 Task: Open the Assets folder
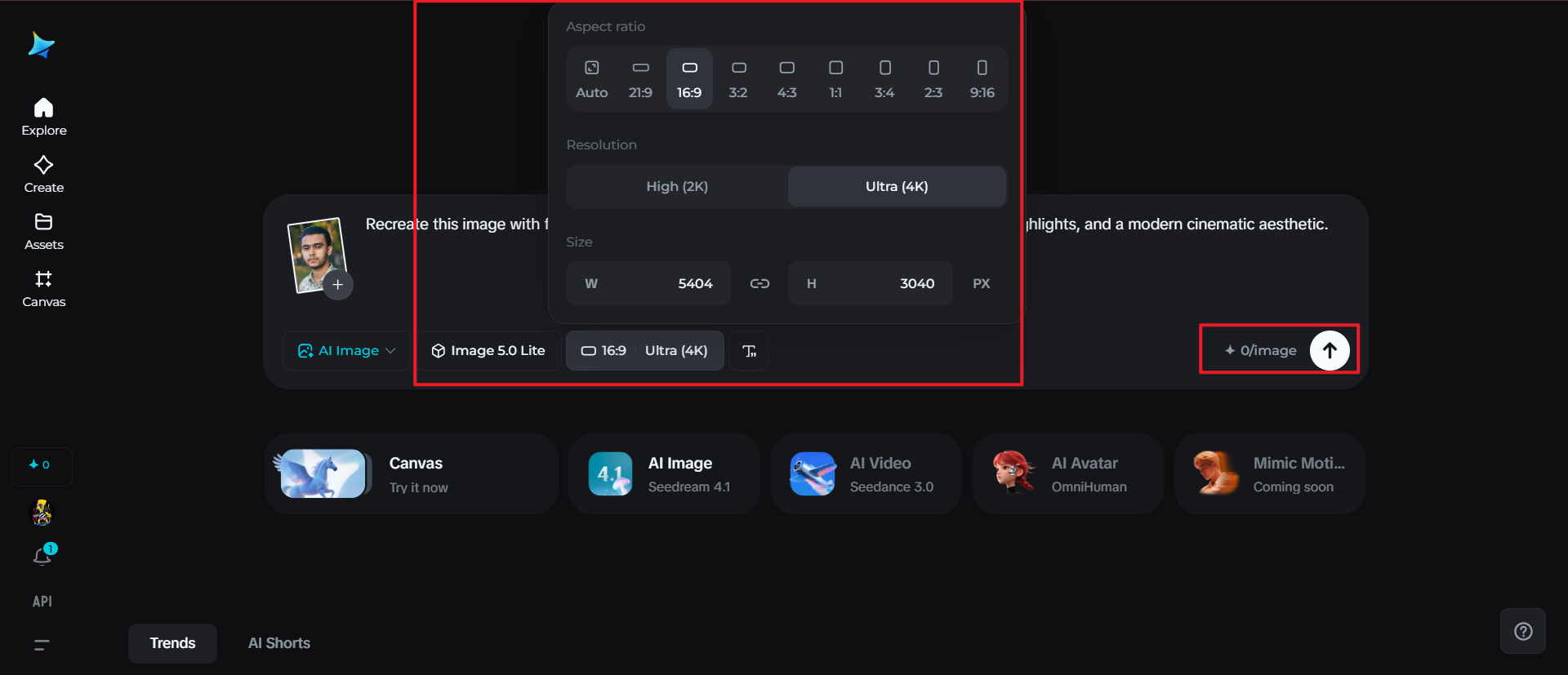click(x=44, y=232)
